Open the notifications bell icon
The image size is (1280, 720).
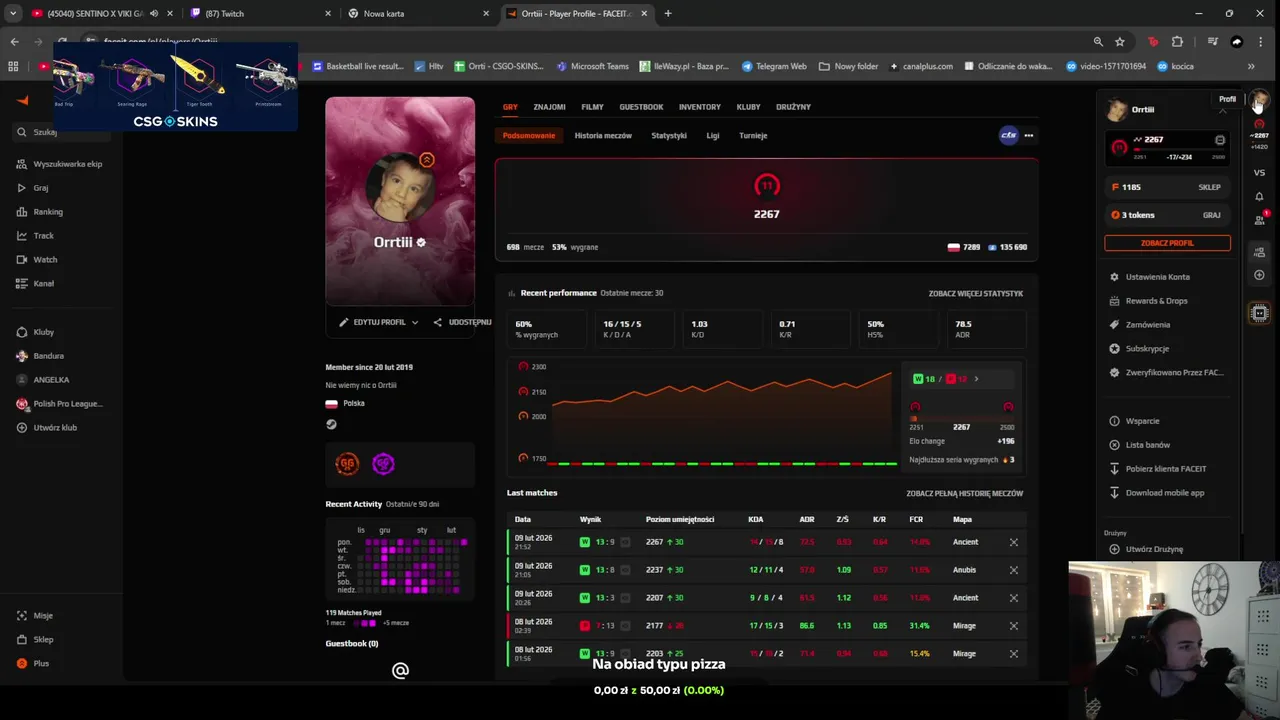(1259, 196)
